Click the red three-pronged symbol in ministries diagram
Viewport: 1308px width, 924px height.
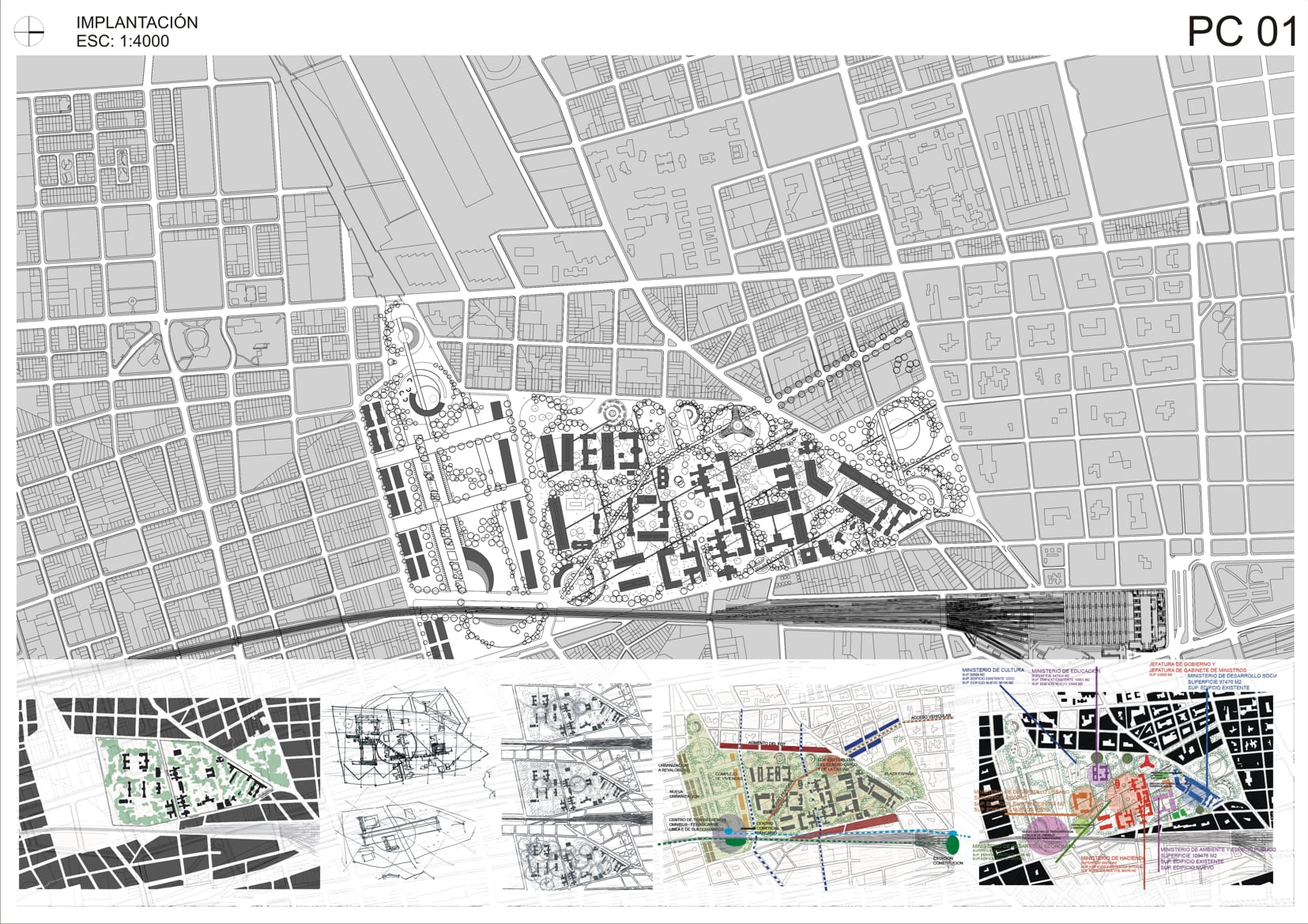(1145, 763)
